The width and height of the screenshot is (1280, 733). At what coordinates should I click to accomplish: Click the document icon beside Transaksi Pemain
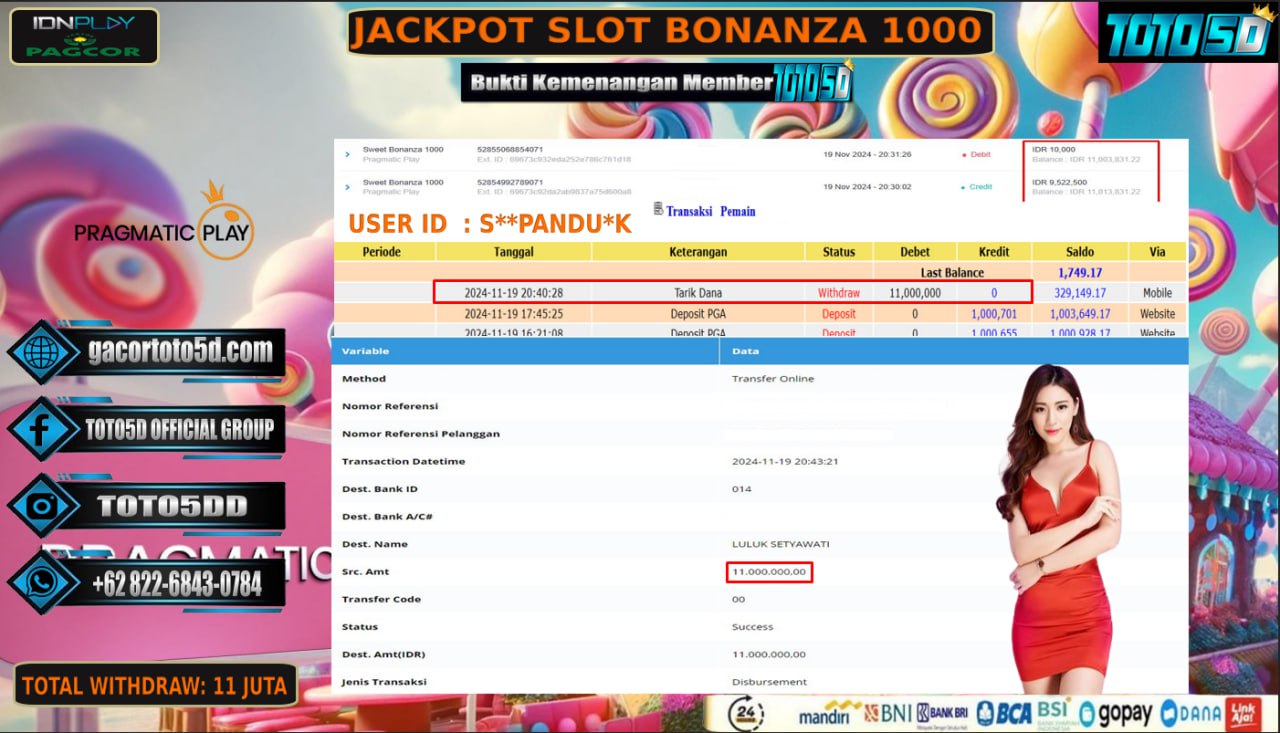658,209
